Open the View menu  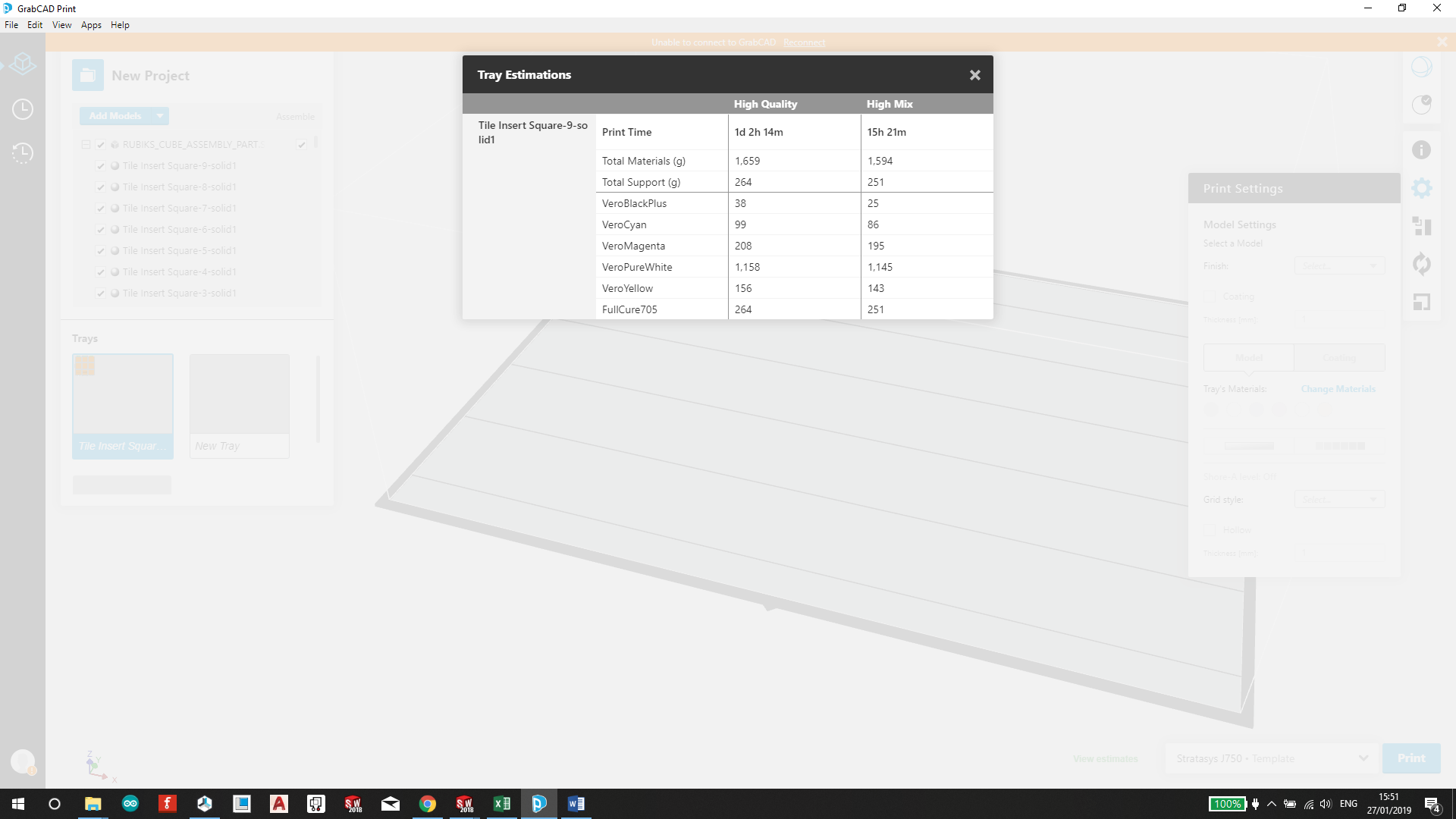[61, 25]
